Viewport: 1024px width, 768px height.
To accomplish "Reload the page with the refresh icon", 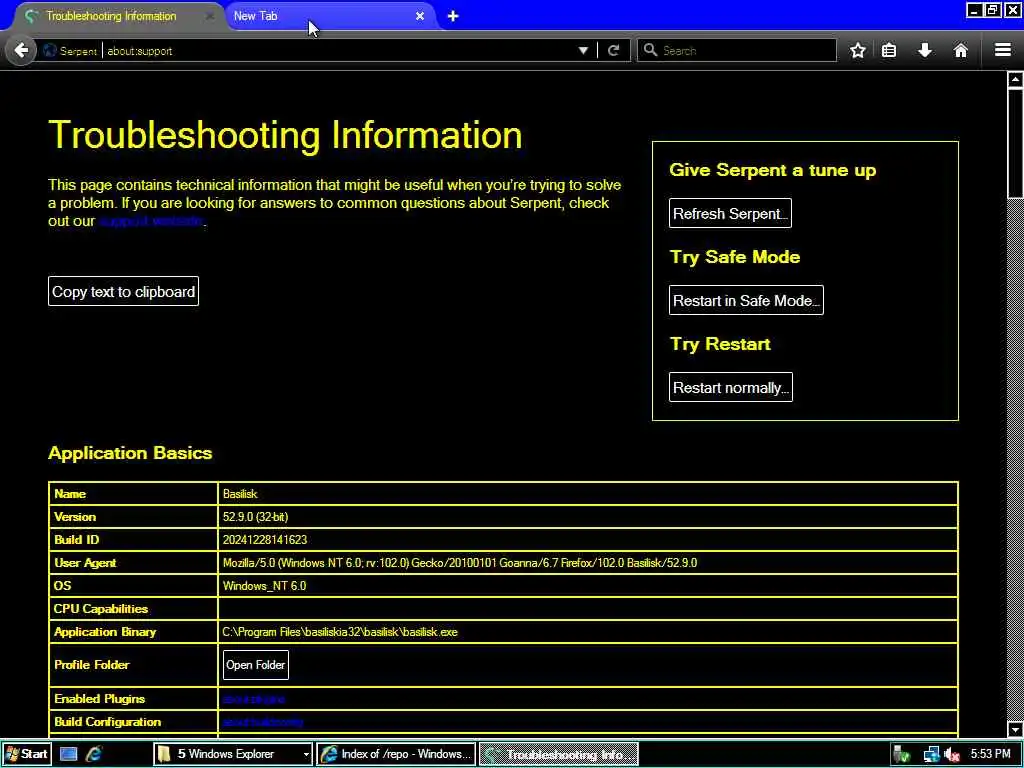I will point(613,50).
